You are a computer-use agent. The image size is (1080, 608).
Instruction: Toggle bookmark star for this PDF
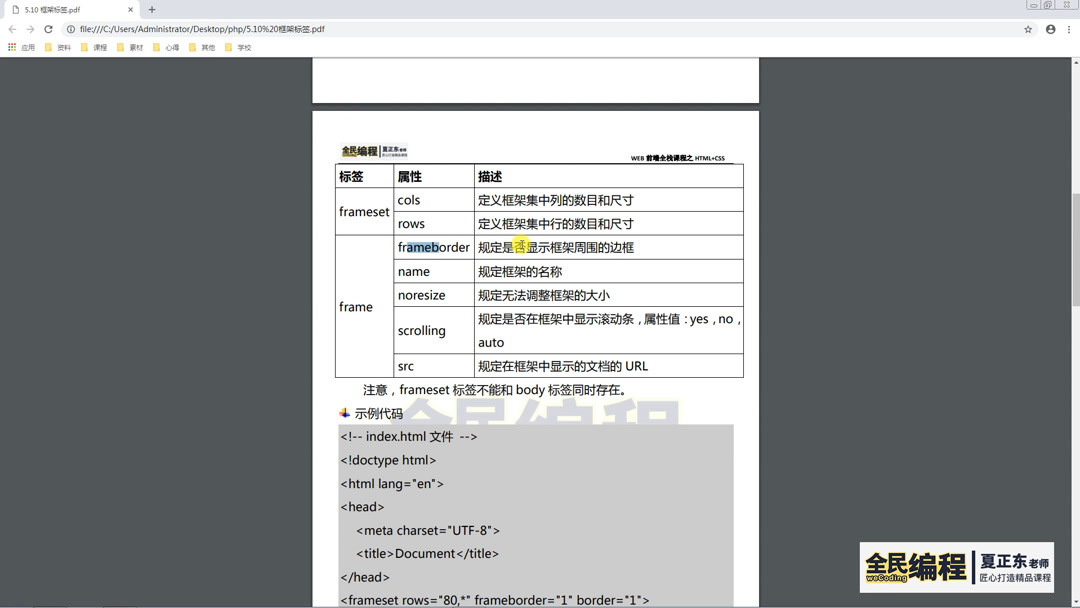[x=1027, y=30]
